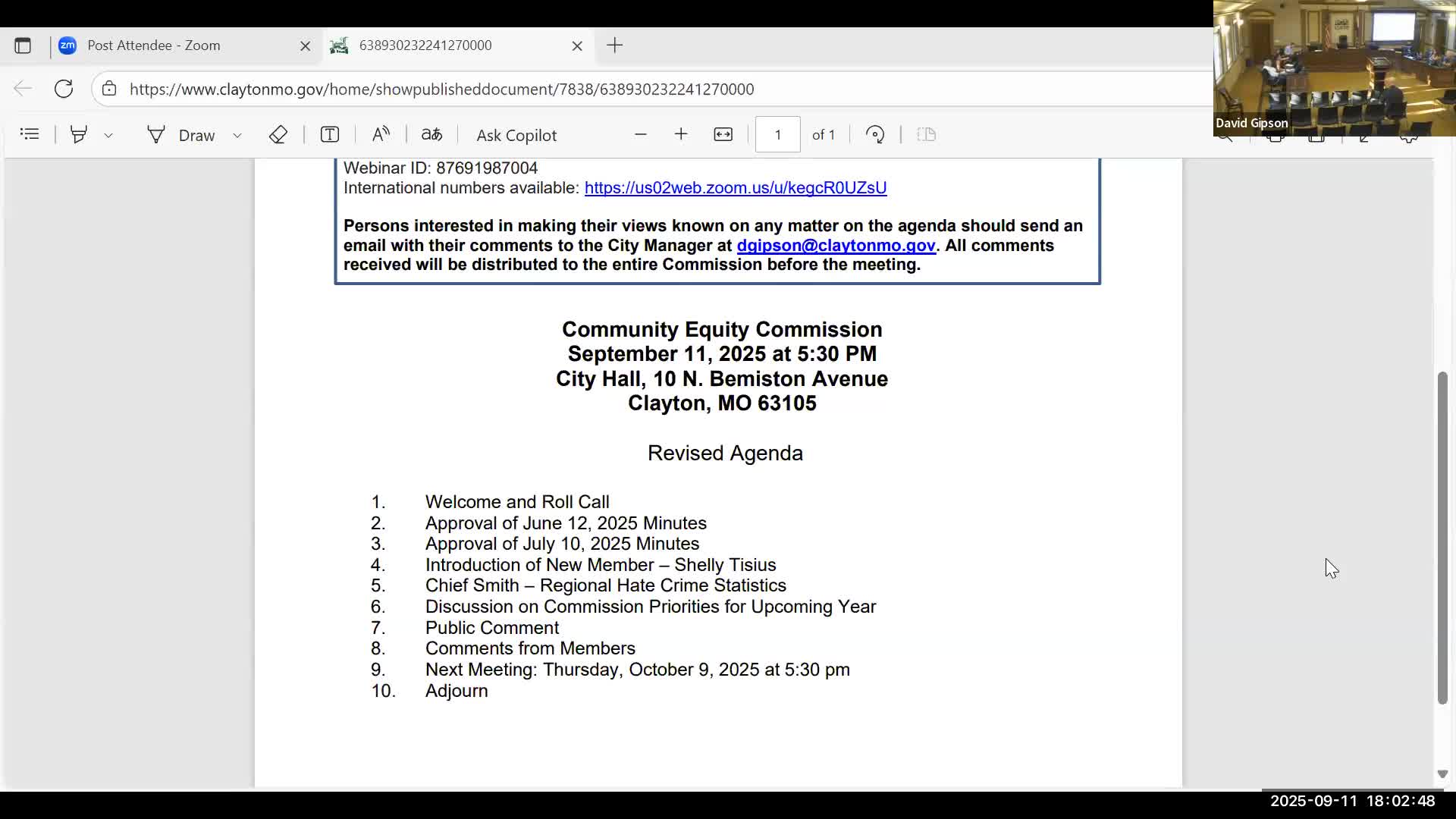Open the Tab actions menu
Image resolution: width=1456 pixels, height=819 pixels.
pos(23,45)
